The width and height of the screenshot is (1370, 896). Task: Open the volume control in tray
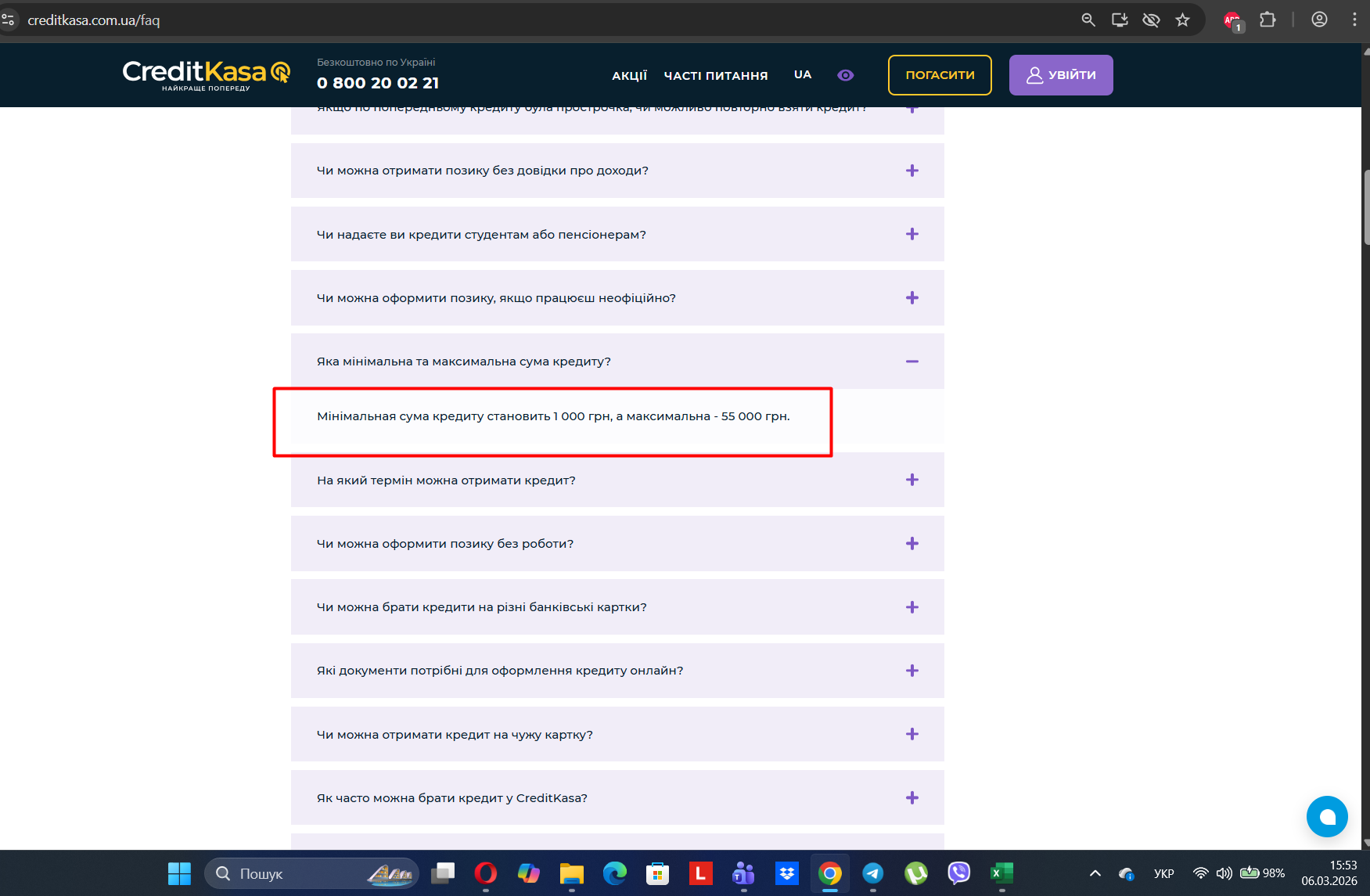(1224, 873)
